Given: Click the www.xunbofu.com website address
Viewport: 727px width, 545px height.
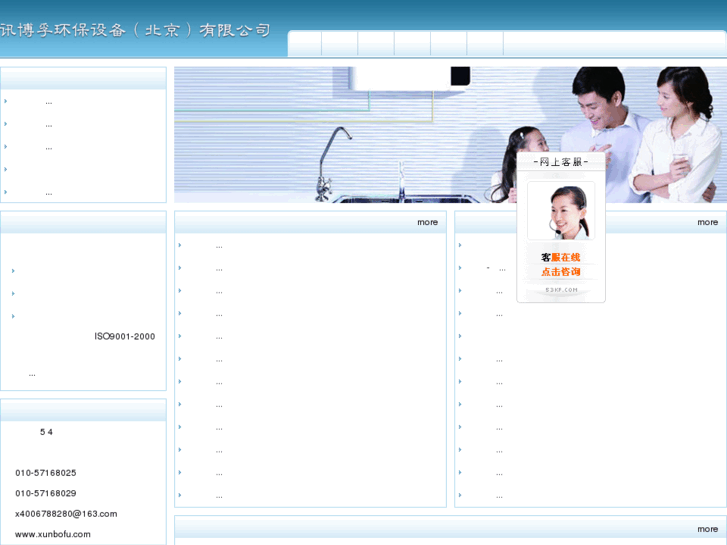Looking at the screenshot, I should click(53, 534).
